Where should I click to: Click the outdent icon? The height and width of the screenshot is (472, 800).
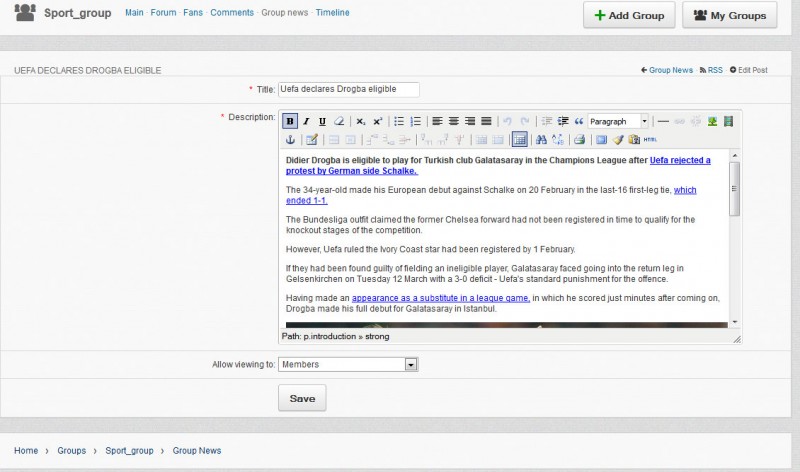(546, 121)
